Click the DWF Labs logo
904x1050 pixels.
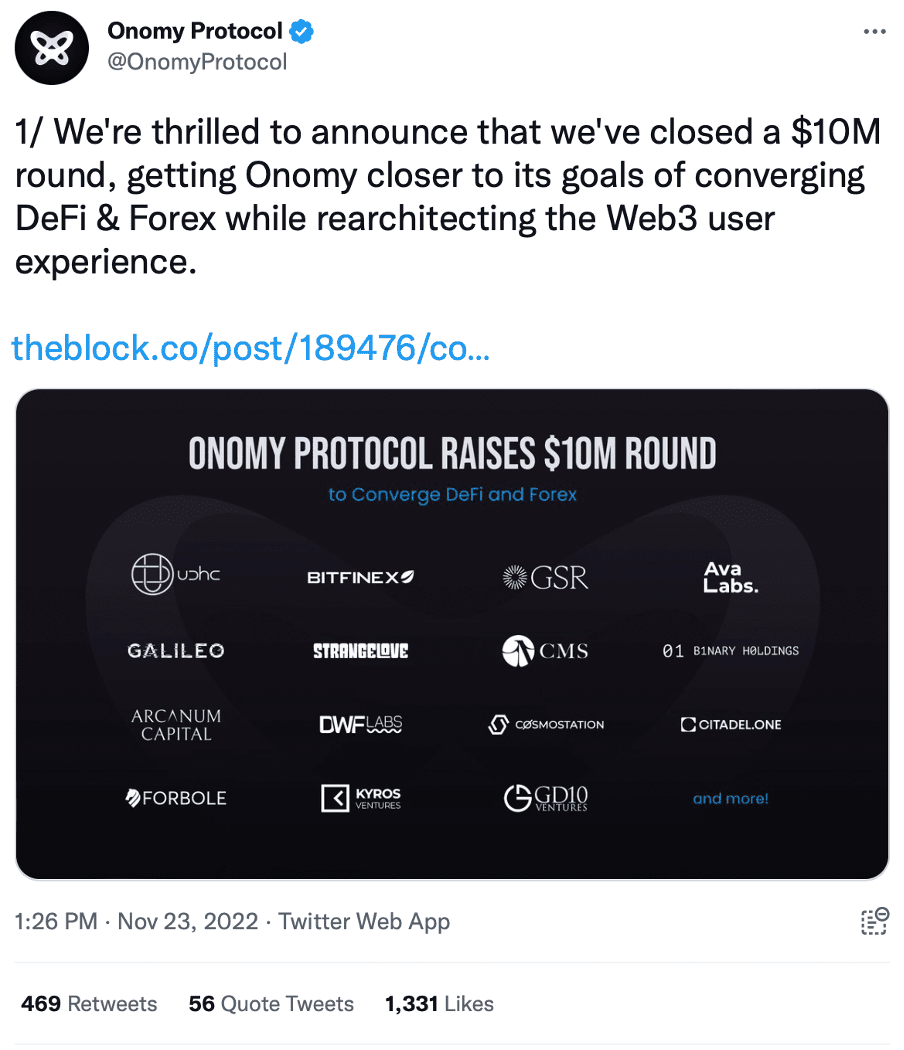tap(360, 724)
